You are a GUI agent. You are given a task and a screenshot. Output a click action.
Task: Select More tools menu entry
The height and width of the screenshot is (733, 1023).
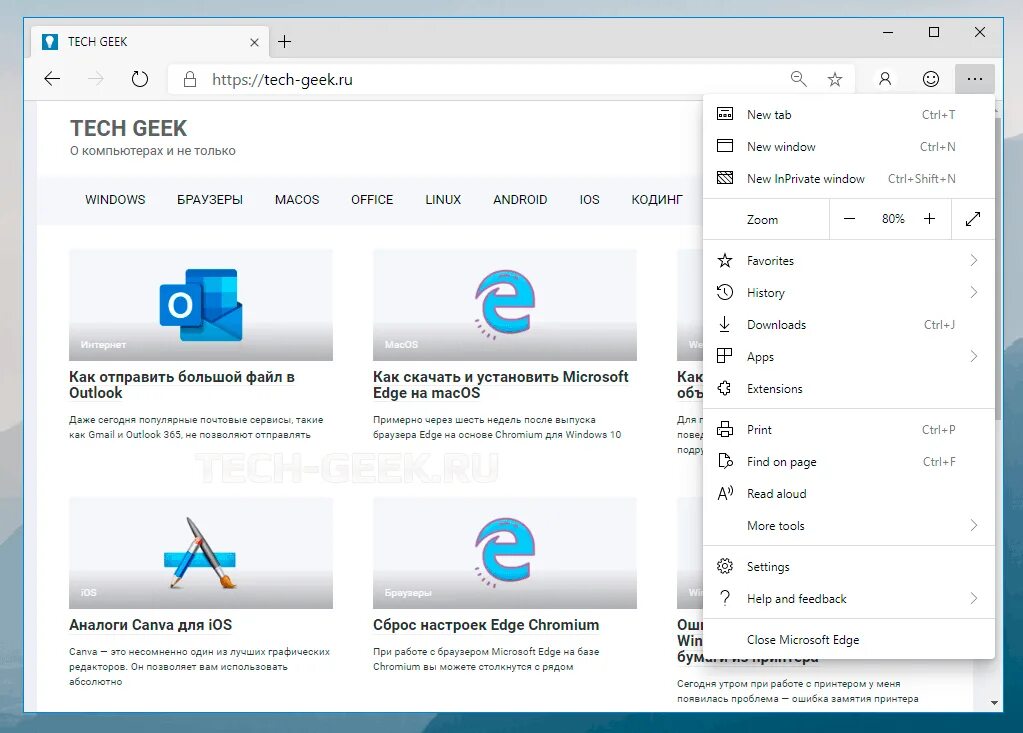coord(849,526)
